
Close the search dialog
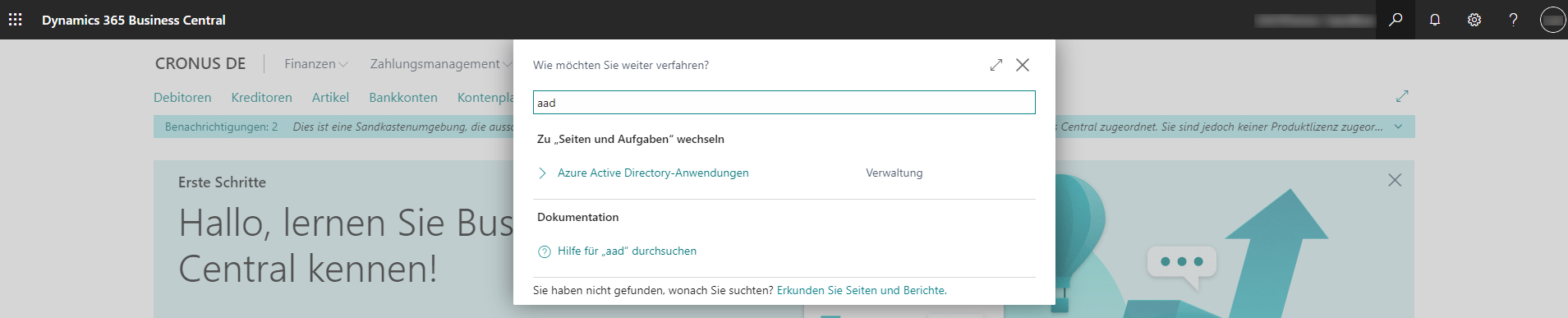1023,65
